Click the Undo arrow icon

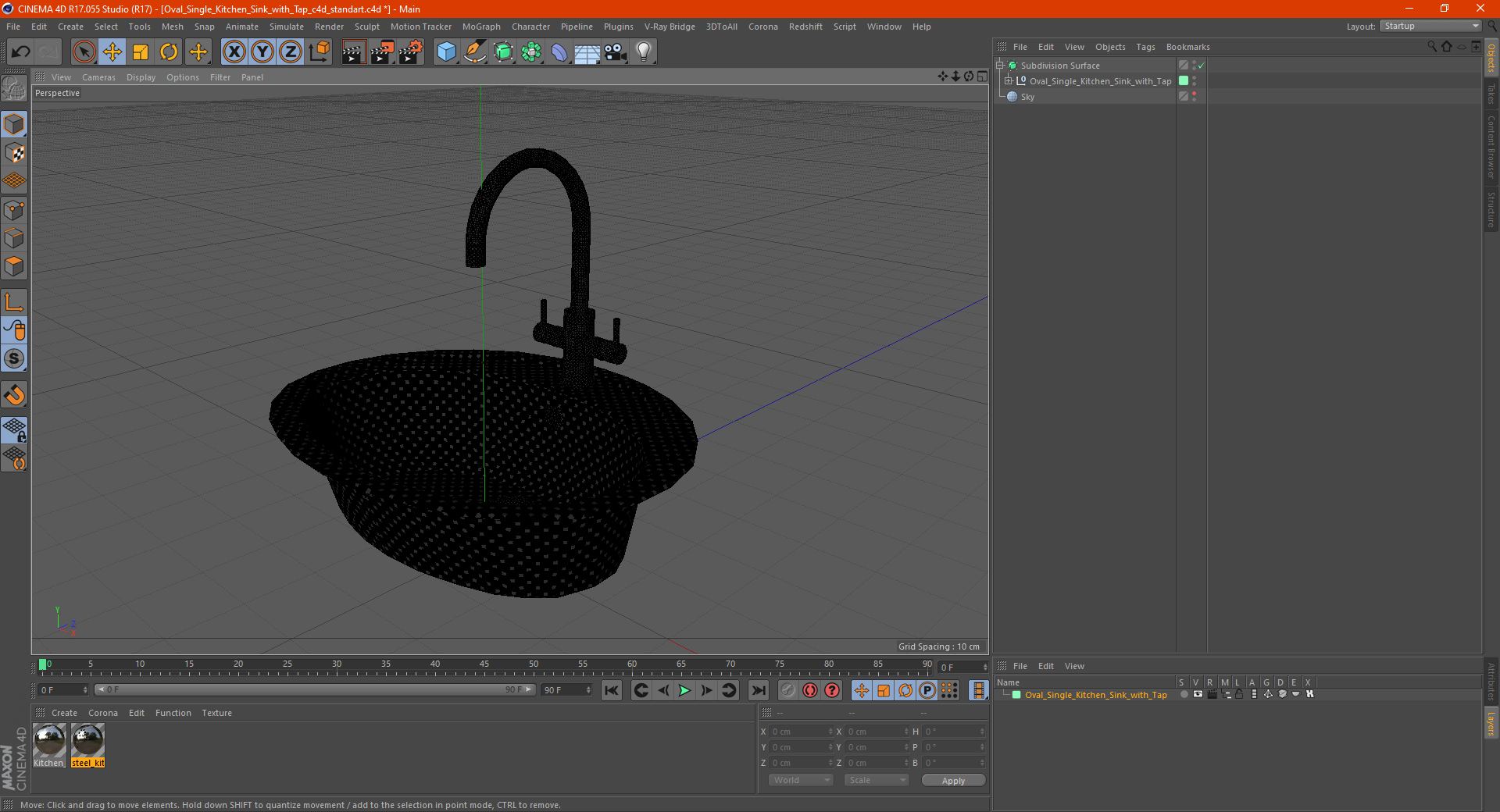(21, 52)
